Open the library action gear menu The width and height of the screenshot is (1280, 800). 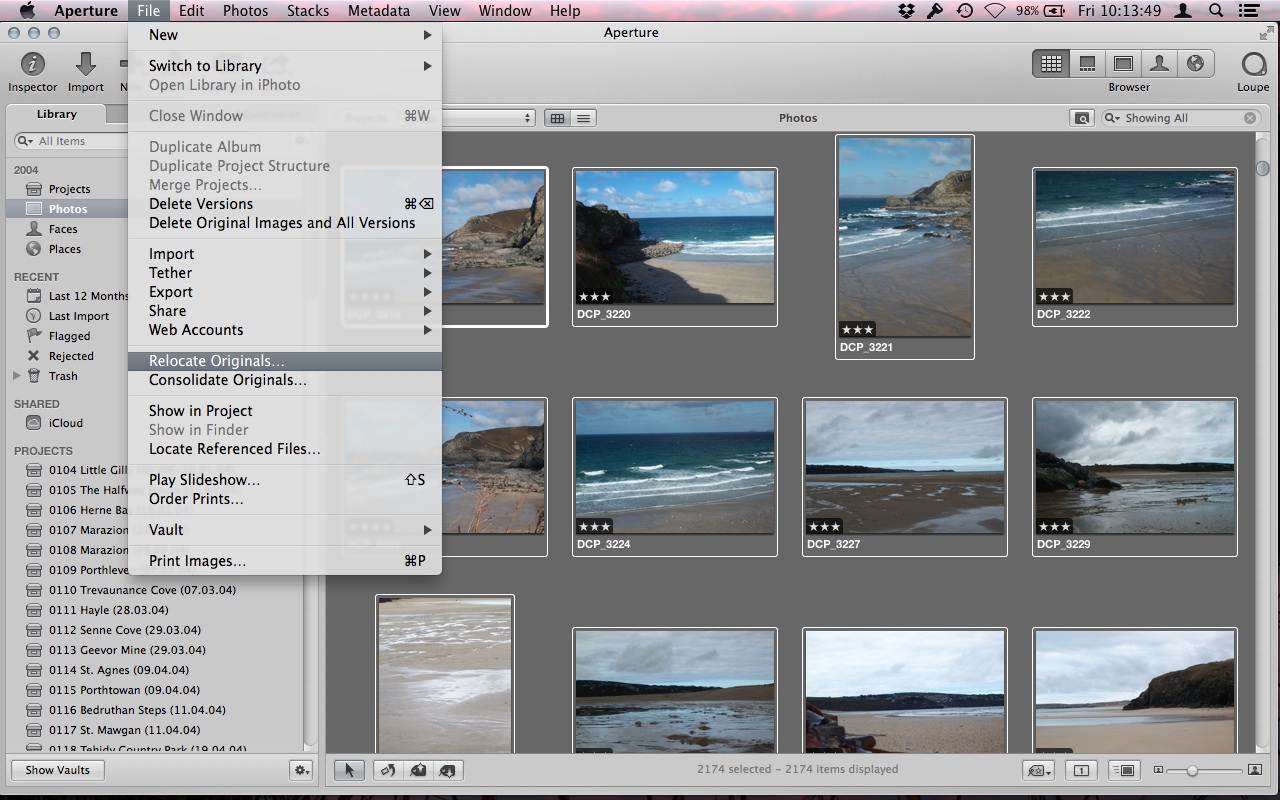click(300, 770)
